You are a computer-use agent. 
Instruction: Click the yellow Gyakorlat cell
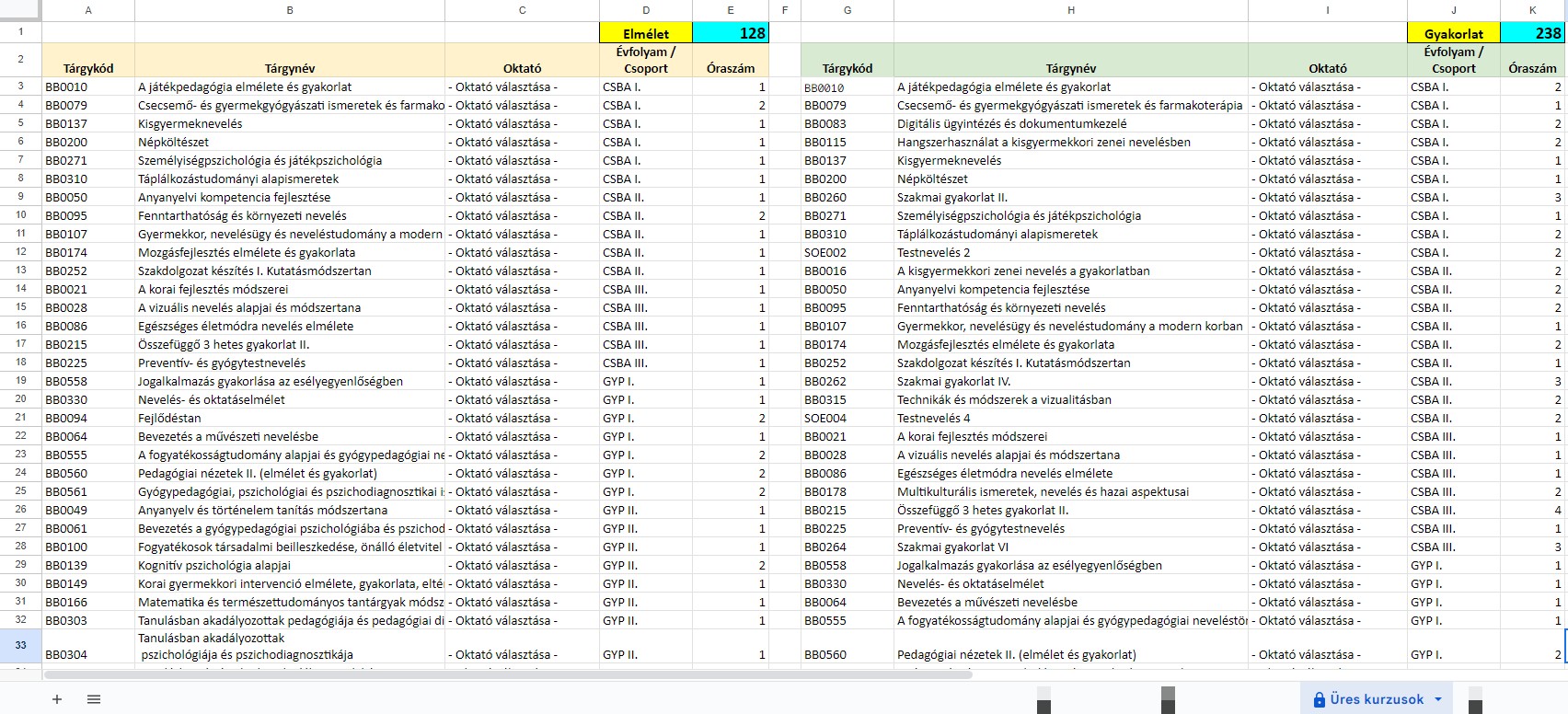[x=1454, y=33]
